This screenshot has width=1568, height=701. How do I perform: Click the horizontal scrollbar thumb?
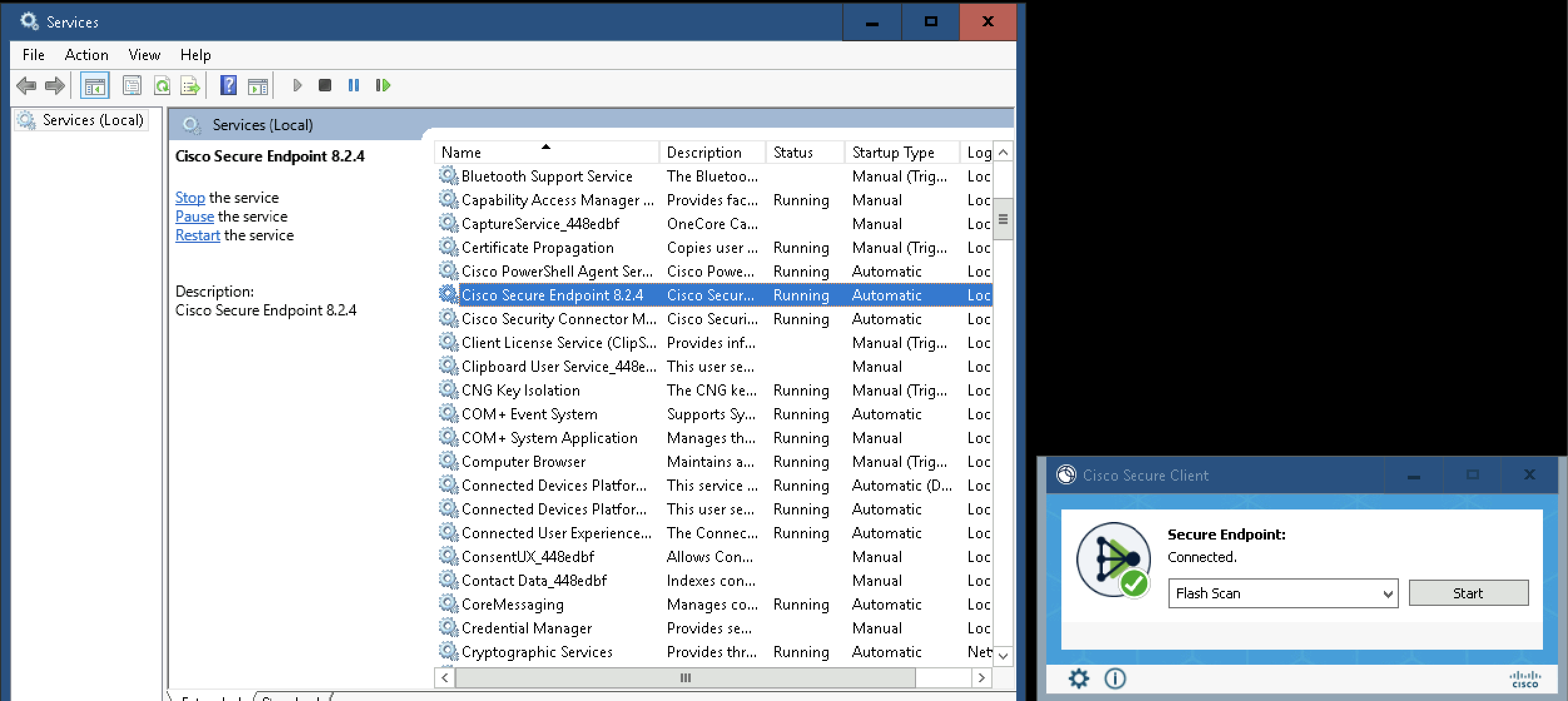pyautogui.click(x=685, y=678)
